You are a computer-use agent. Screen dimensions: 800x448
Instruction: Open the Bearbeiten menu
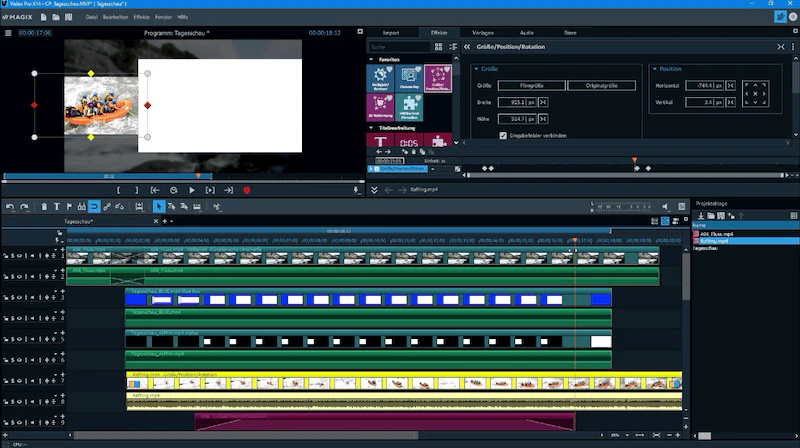pos(115,17)
